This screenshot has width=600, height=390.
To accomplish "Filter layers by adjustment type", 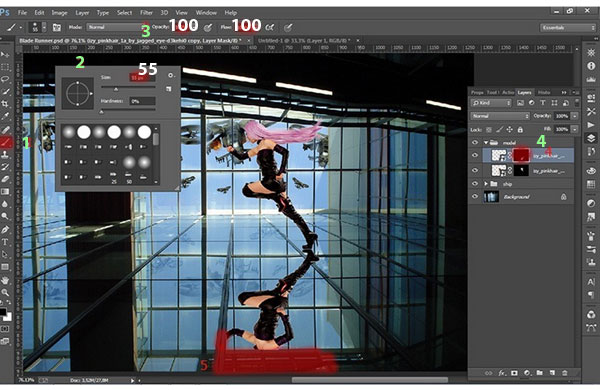I will tap(532, 103).
